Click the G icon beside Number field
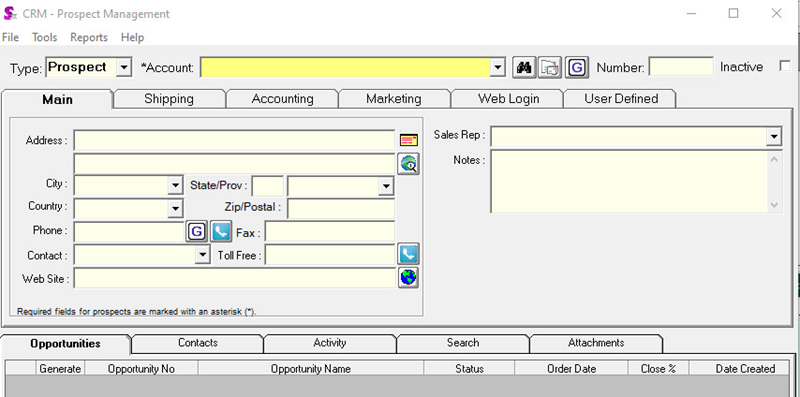800x397 pixels. coord(577,67)
